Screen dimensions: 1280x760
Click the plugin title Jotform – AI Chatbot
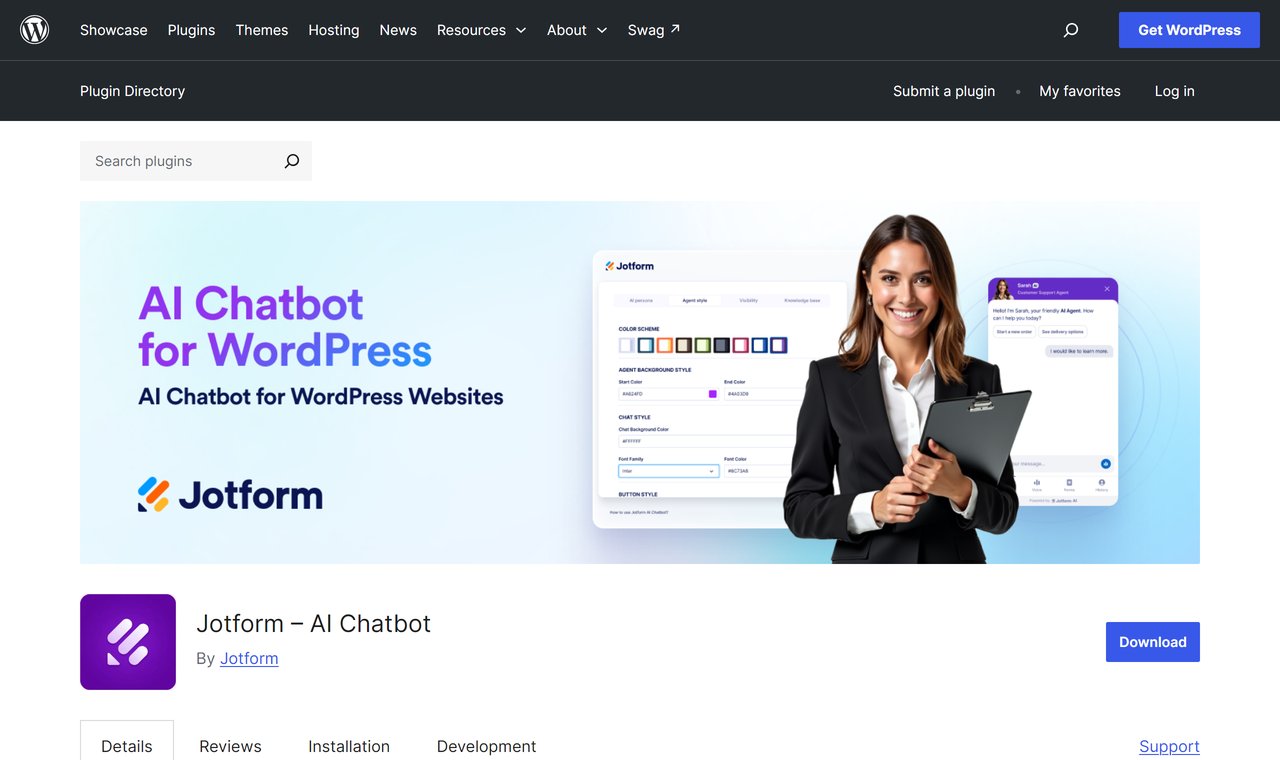click(x=314, y=623)
